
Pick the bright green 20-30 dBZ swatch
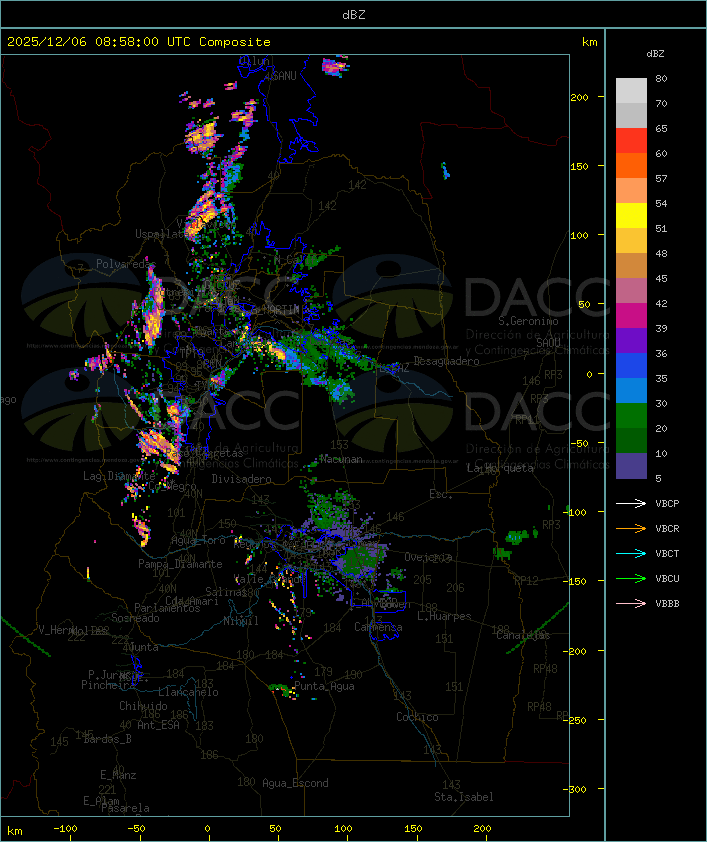[x=631, y=416]
